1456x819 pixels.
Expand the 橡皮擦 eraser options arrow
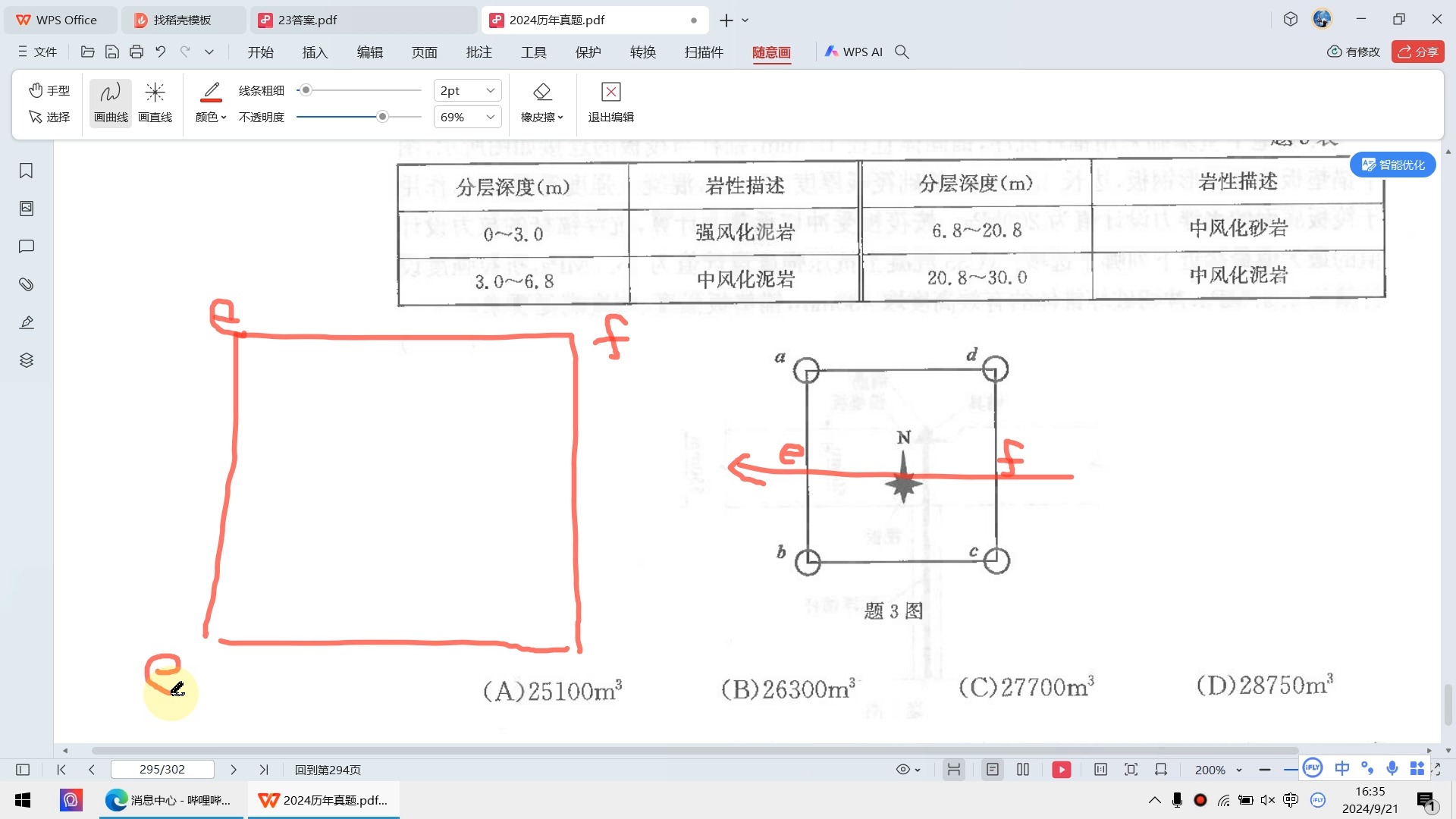pyautogui.click(x=560, y=118)
